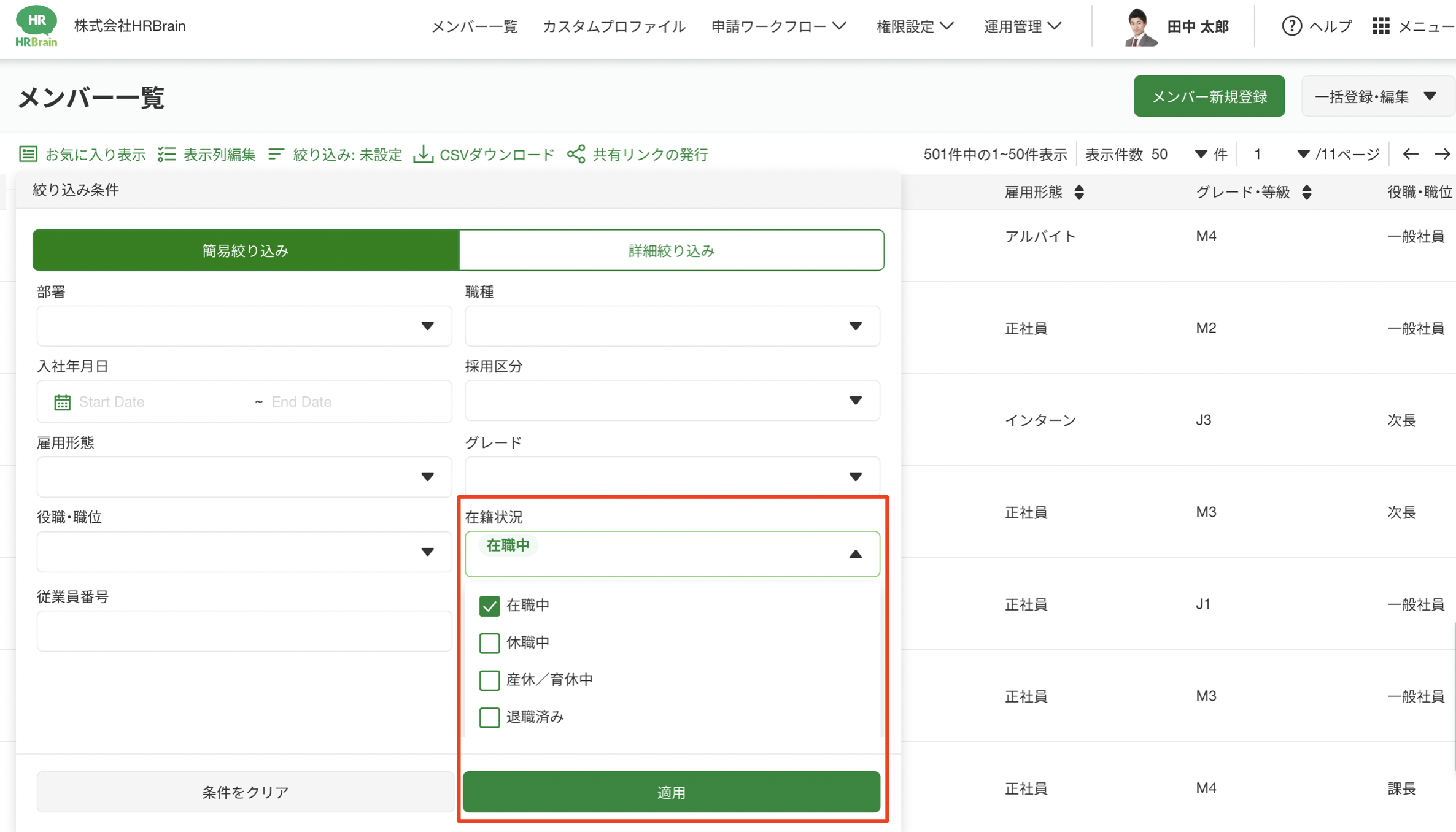Click the 適用 apply button
The image size is (1456, 832).
click(671, 792)
